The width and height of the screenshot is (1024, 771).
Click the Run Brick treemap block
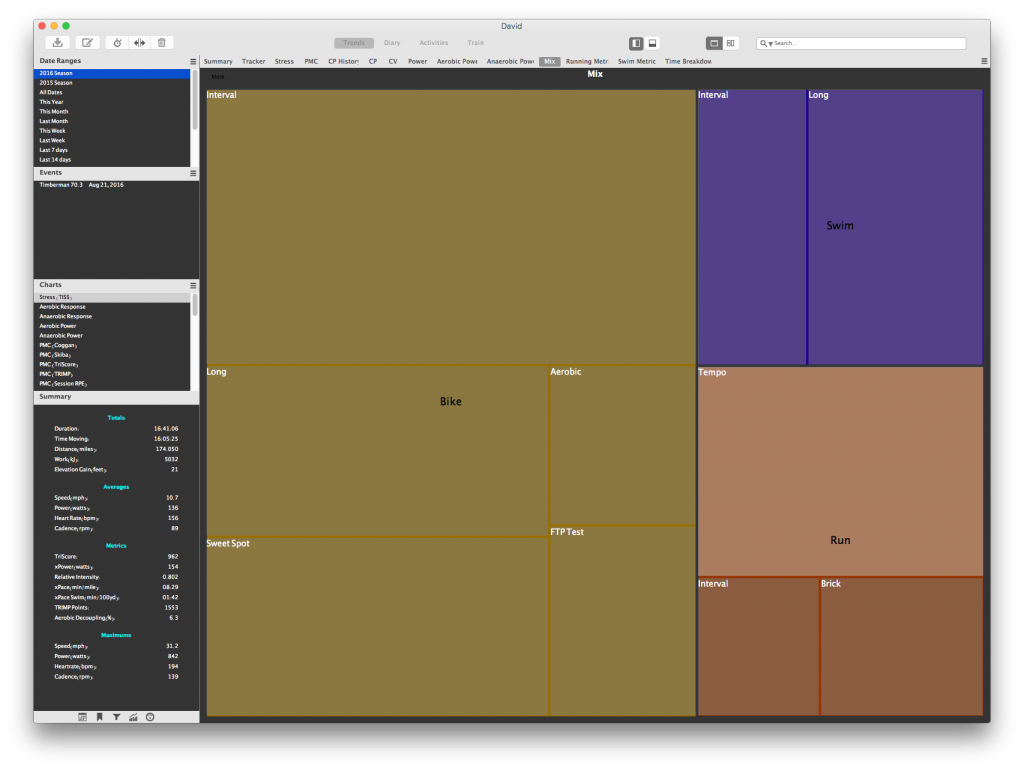click(902, 647)
